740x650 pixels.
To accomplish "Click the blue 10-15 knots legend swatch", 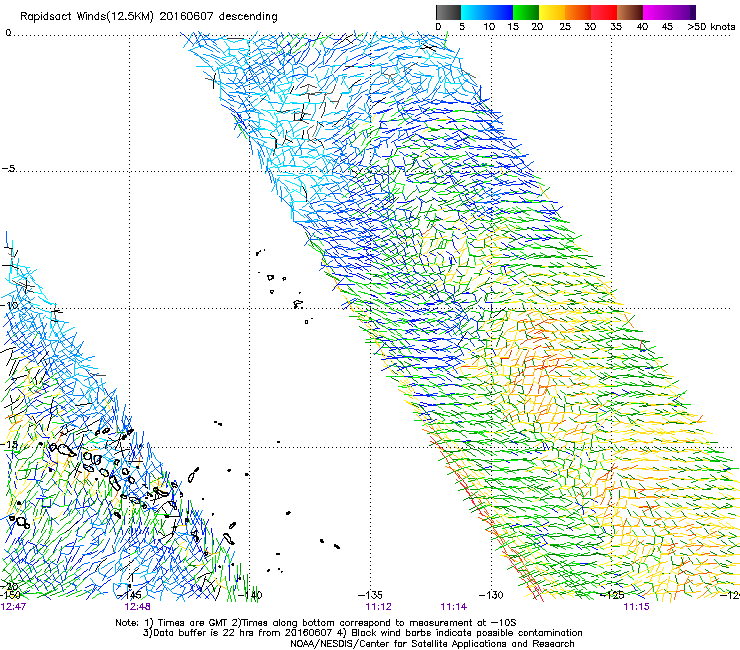I will click(500, 12).
